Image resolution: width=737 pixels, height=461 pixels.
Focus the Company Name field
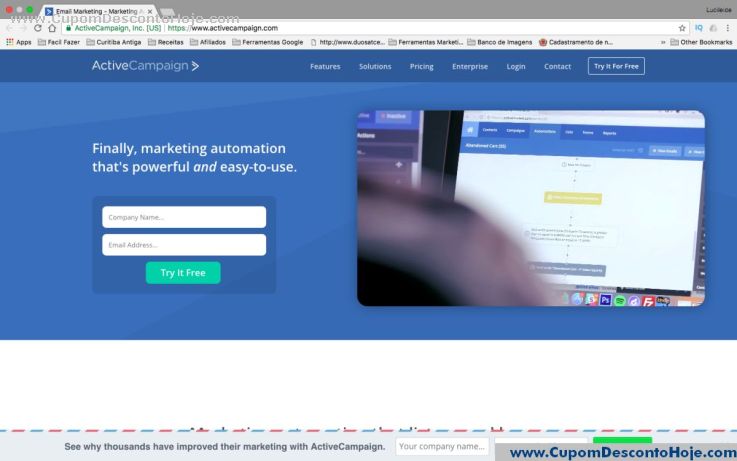click(184, 217)
